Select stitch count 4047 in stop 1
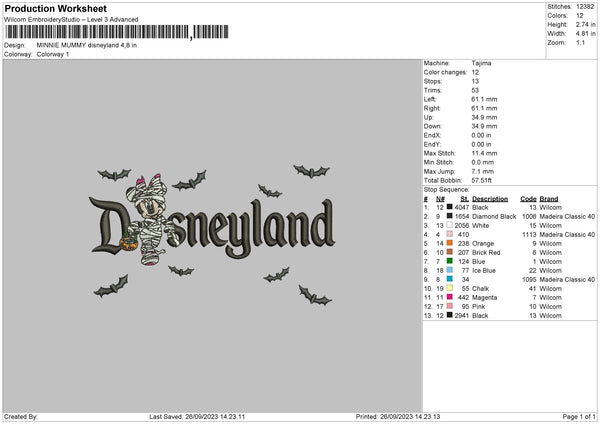Viewport: 600px width, 424px height. (461, 207)
